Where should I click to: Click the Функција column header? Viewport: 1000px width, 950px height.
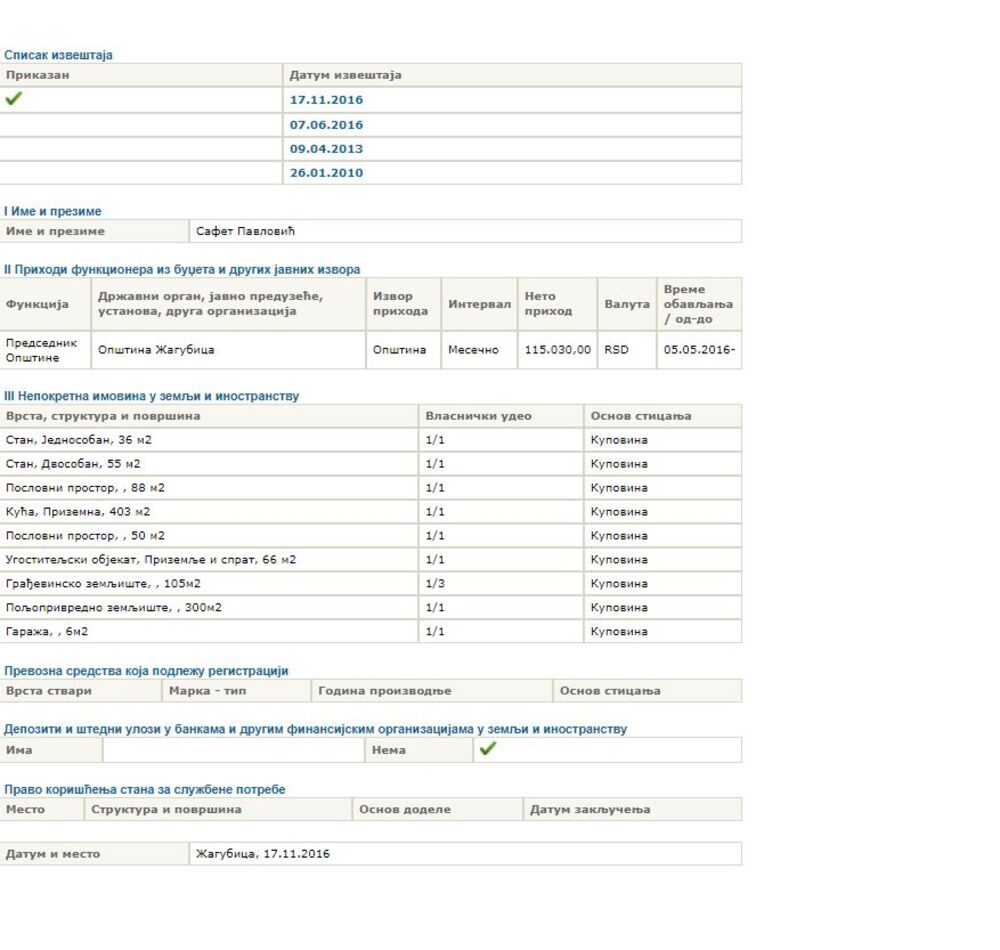[x=37, y=304]
